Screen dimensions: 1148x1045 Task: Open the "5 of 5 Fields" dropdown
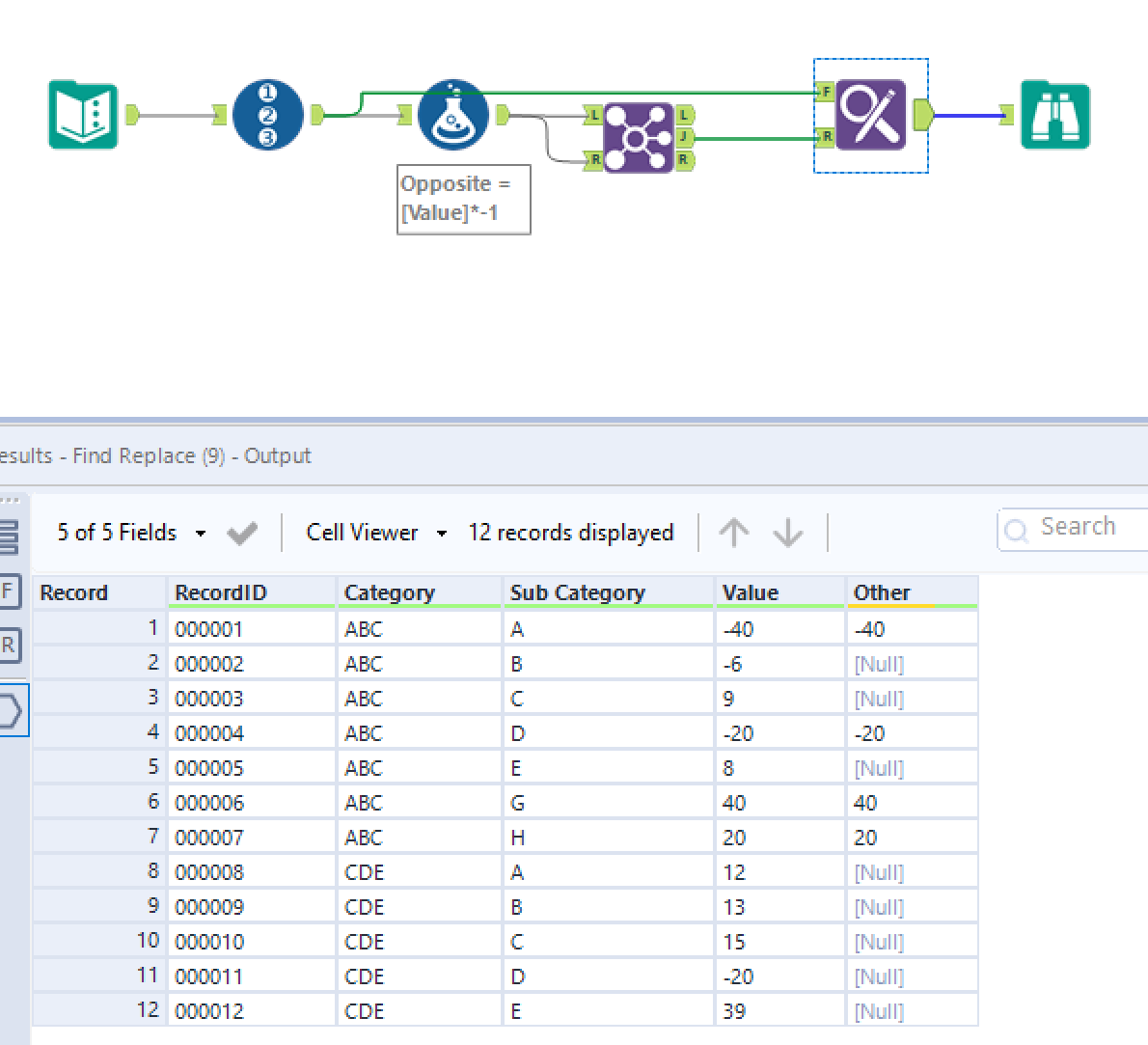(200, 532)
